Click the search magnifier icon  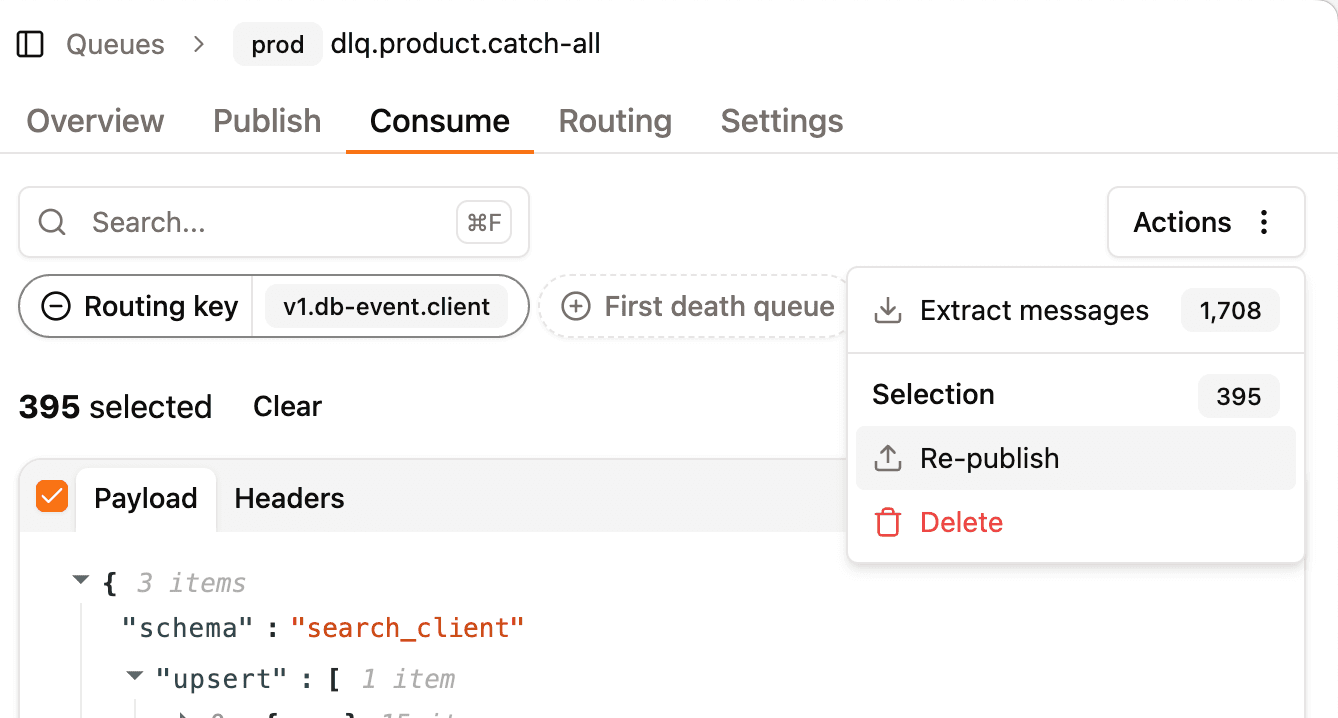click(52, 222)
